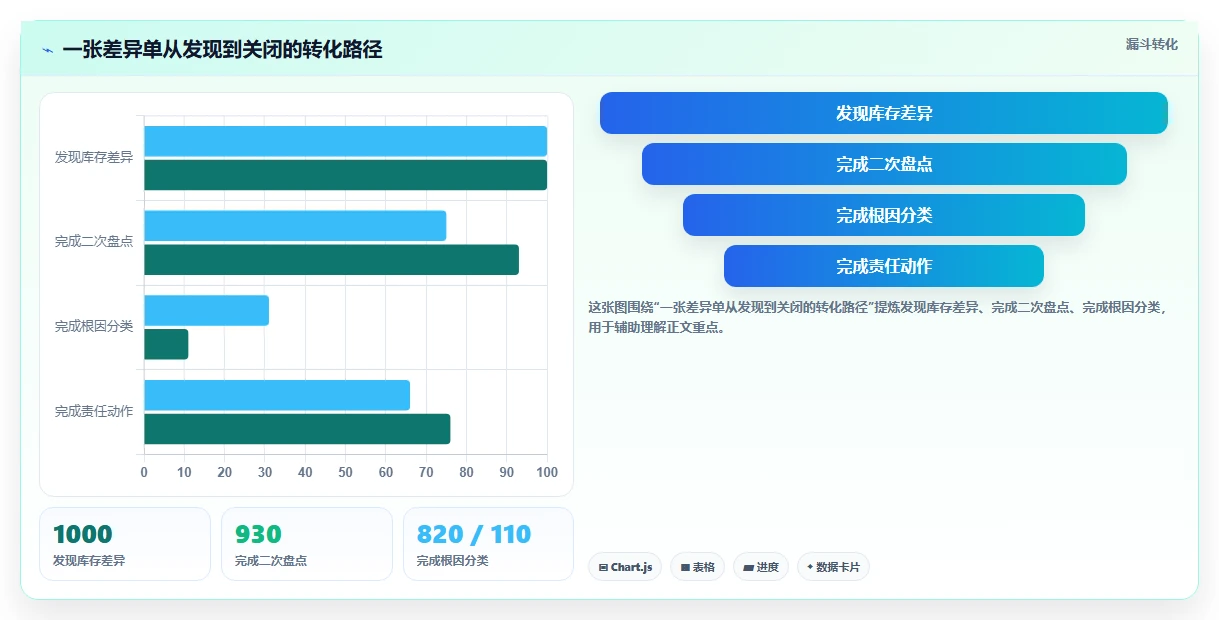Select the 完成根因分类 funnel stage
The height and width of the screenshot is (620, 1219).
pyautogui.click(x=884, y=215)
